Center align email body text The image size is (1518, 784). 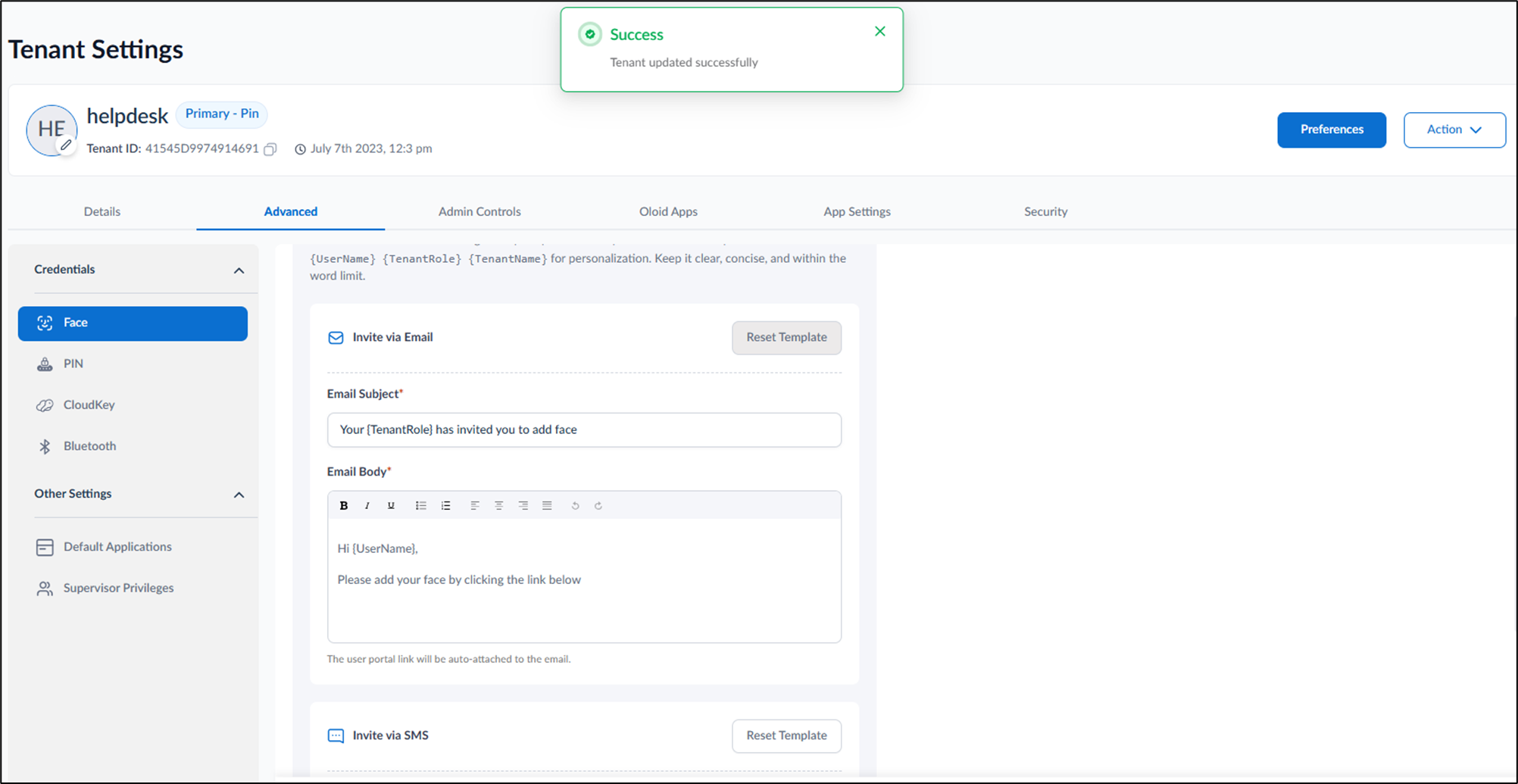499,505
